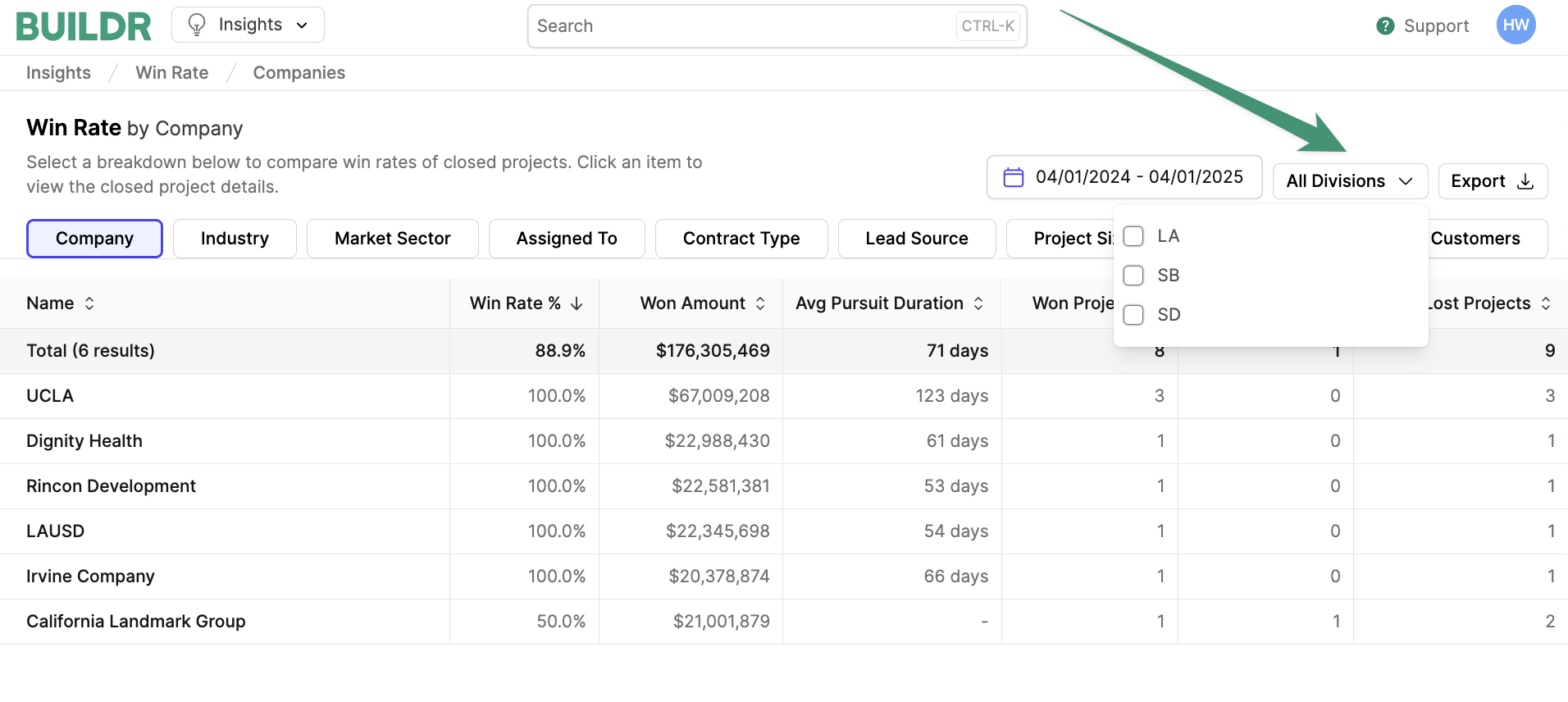Click the Companies breadcrumb
The height and width of the screenshot is (702, 1568).
pos(299,73)
